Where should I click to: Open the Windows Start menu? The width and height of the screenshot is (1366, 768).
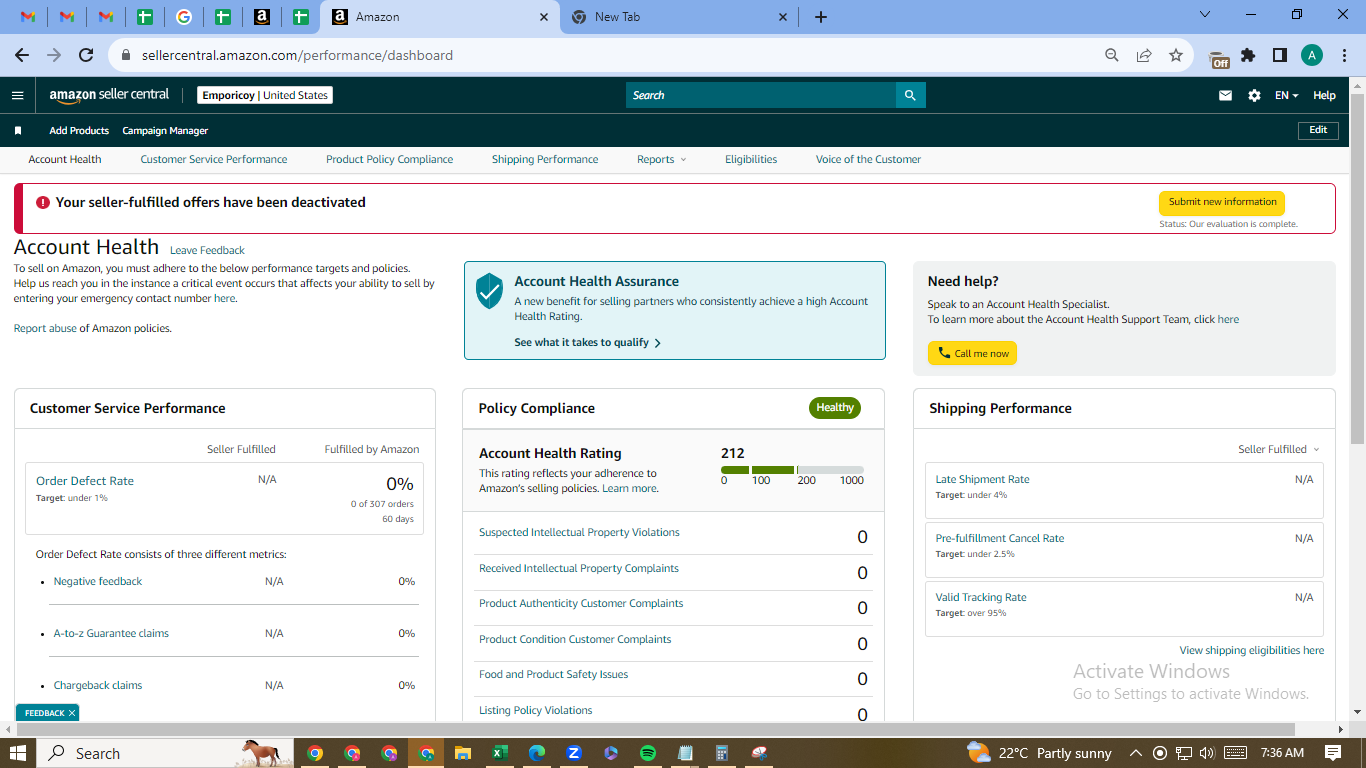[17, 753]
